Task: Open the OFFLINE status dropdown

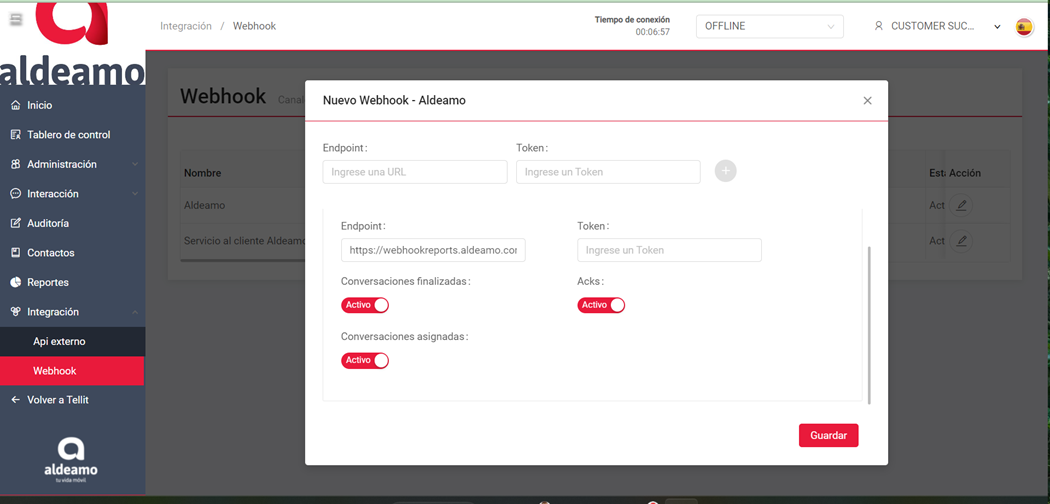Action: pos(769,26)
